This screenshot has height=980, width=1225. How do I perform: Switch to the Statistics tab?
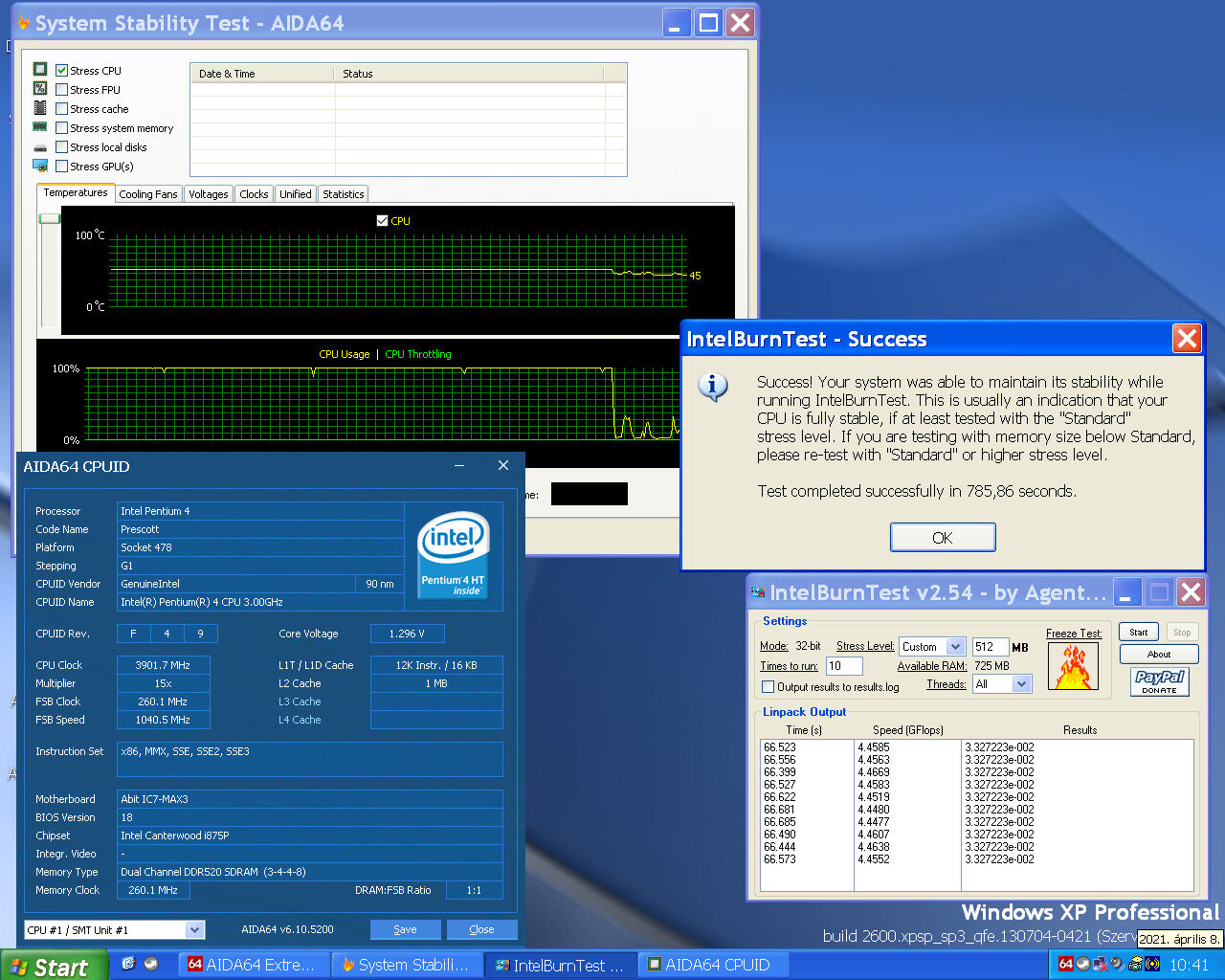[x=343, y=194]
